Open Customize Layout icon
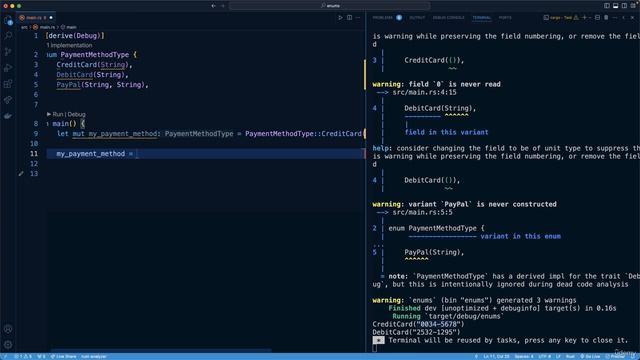Viewport: 640px width, 360px height. (x=633, y=6)
